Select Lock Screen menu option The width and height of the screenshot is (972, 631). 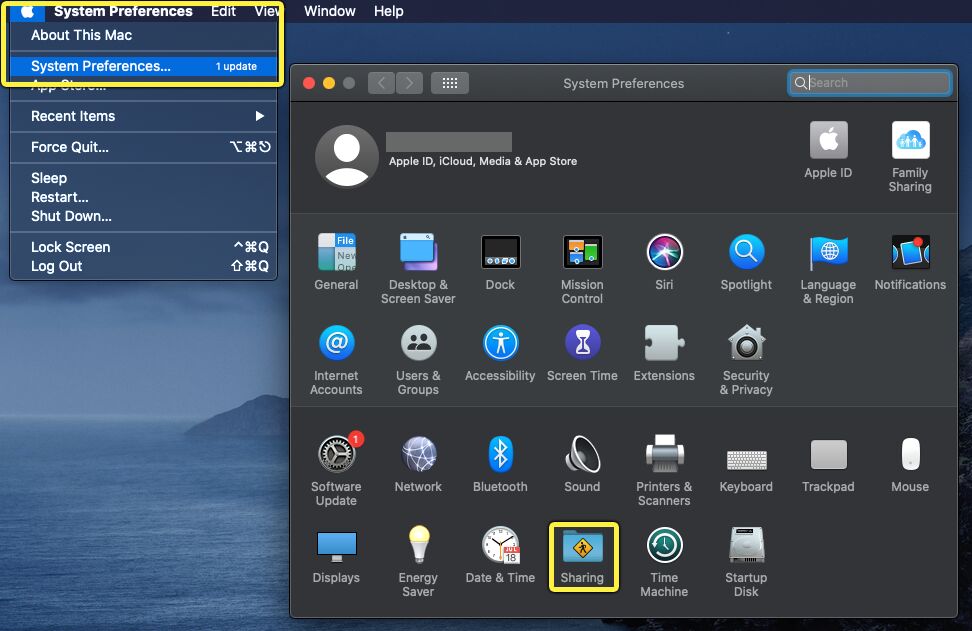pyautogui.click(x=71, y=247)
